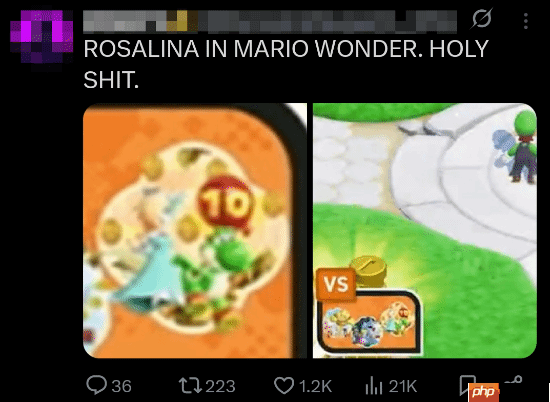Click the 36 replies count

coord(121,386)
